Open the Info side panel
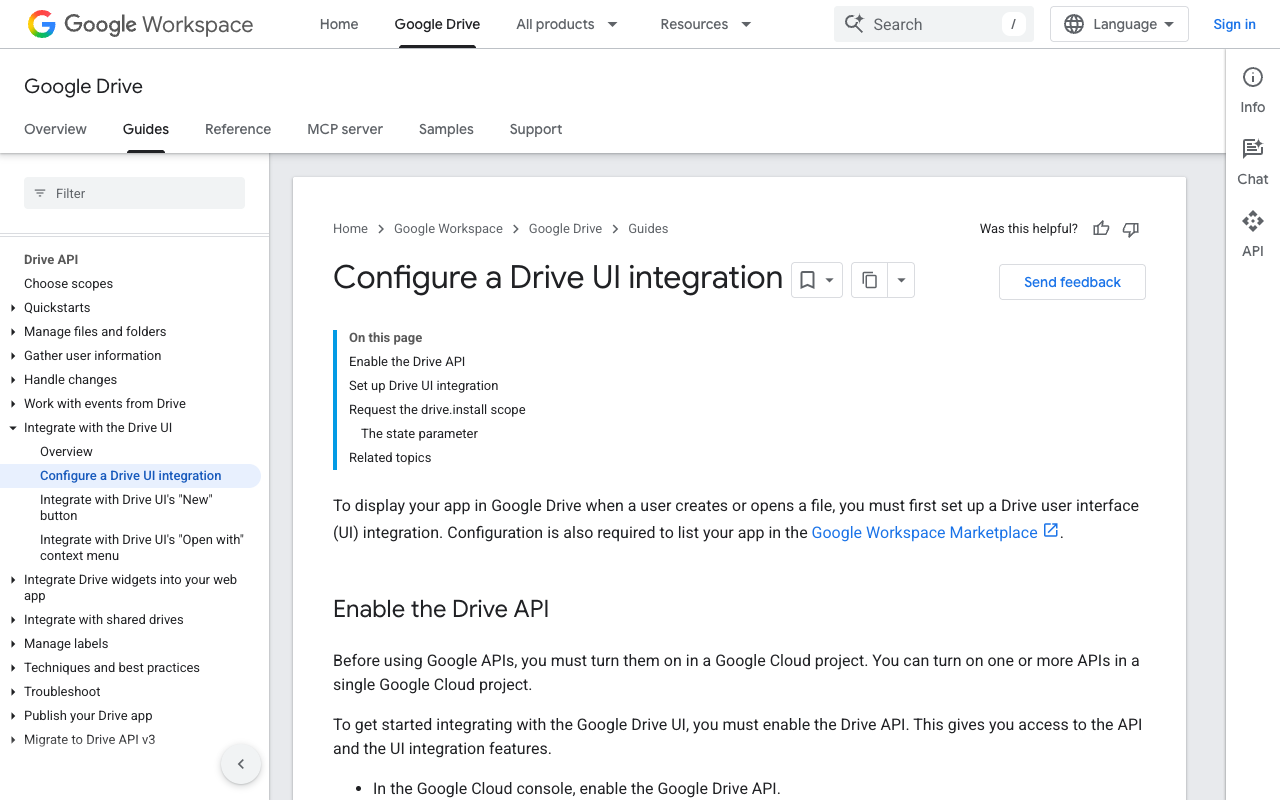The width and height of the screenshot is (1280, 800). coord(1253,90)
